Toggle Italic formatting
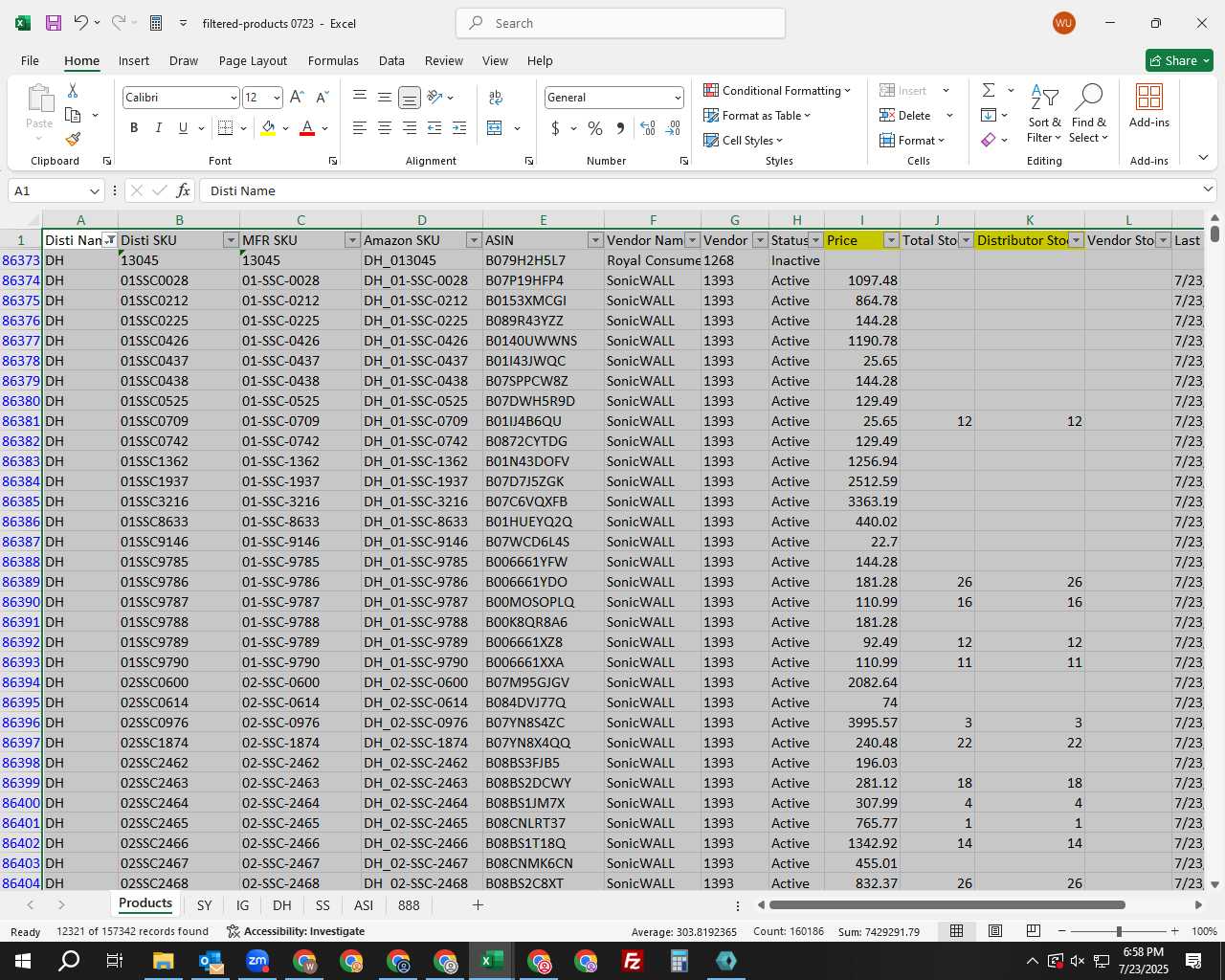The image size is (1225, 980). coord(158,127)
